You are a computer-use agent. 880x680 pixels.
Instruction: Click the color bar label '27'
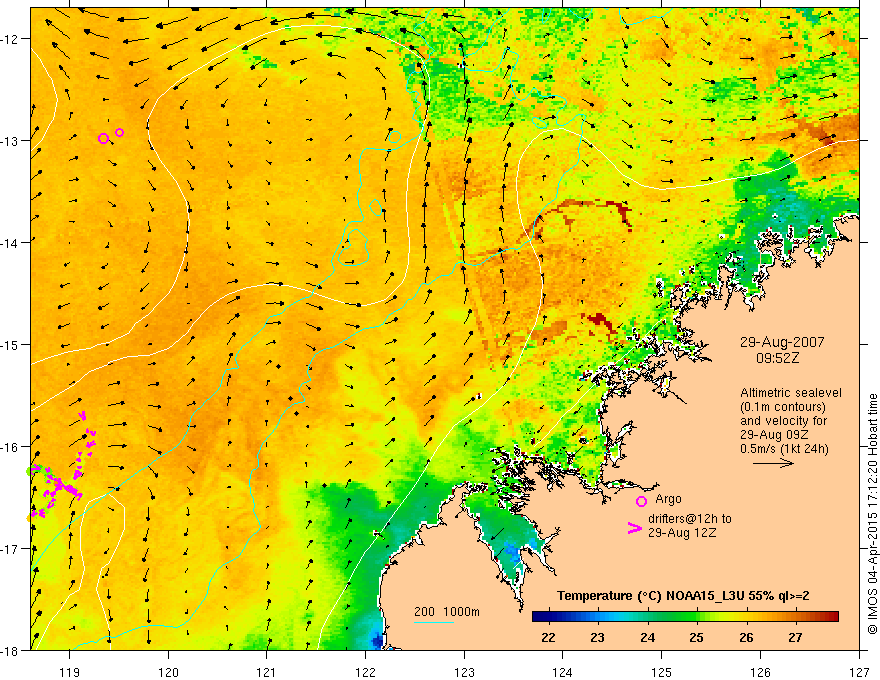[795, 637]
